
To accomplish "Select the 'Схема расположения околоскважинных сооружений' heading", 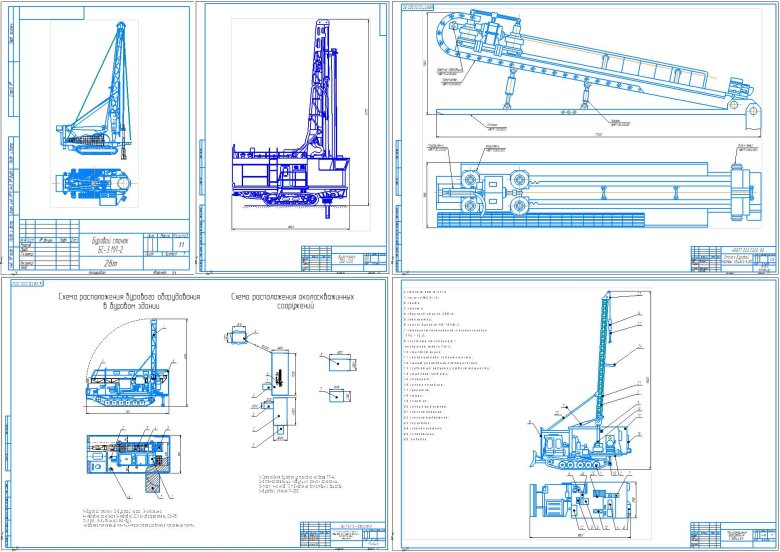I will [x=290, y=301].
